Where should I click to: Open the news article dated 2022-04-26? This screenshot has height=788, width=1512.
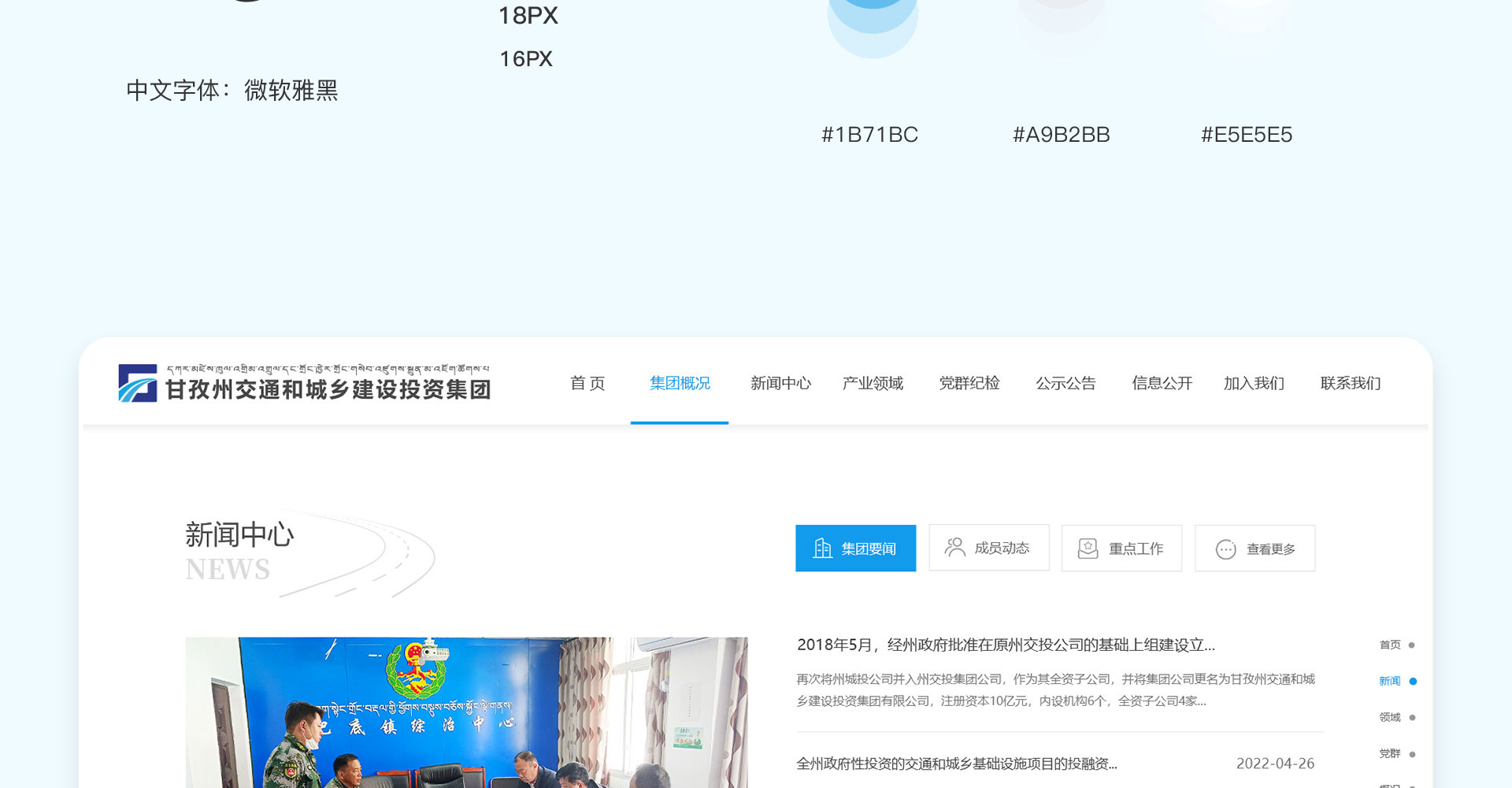(957, 764)
